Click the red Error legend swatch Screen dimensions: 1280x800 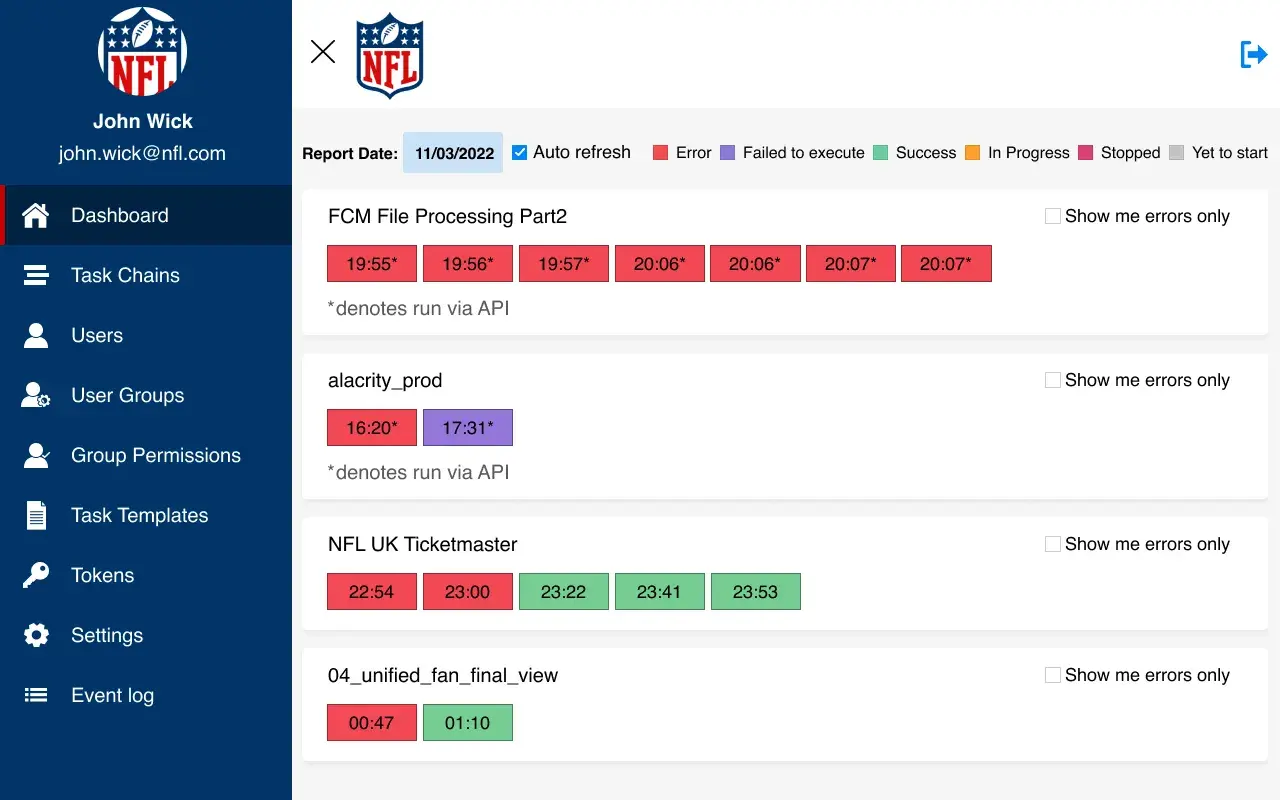tap(660, 153)
